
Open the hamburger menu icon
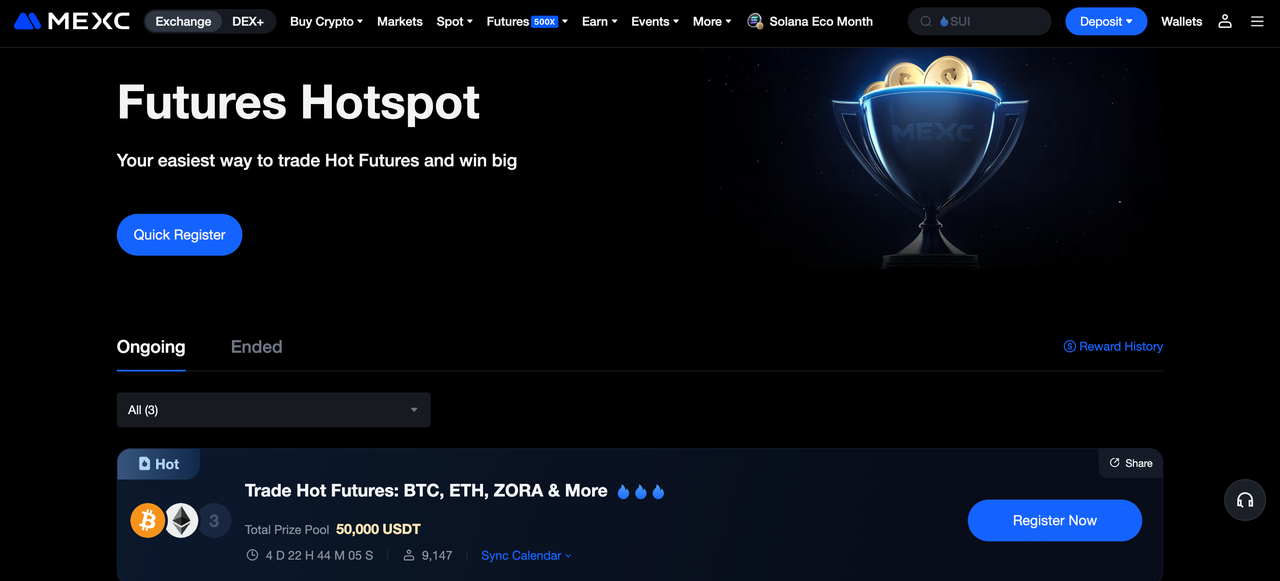click(x=1257, y=21)
